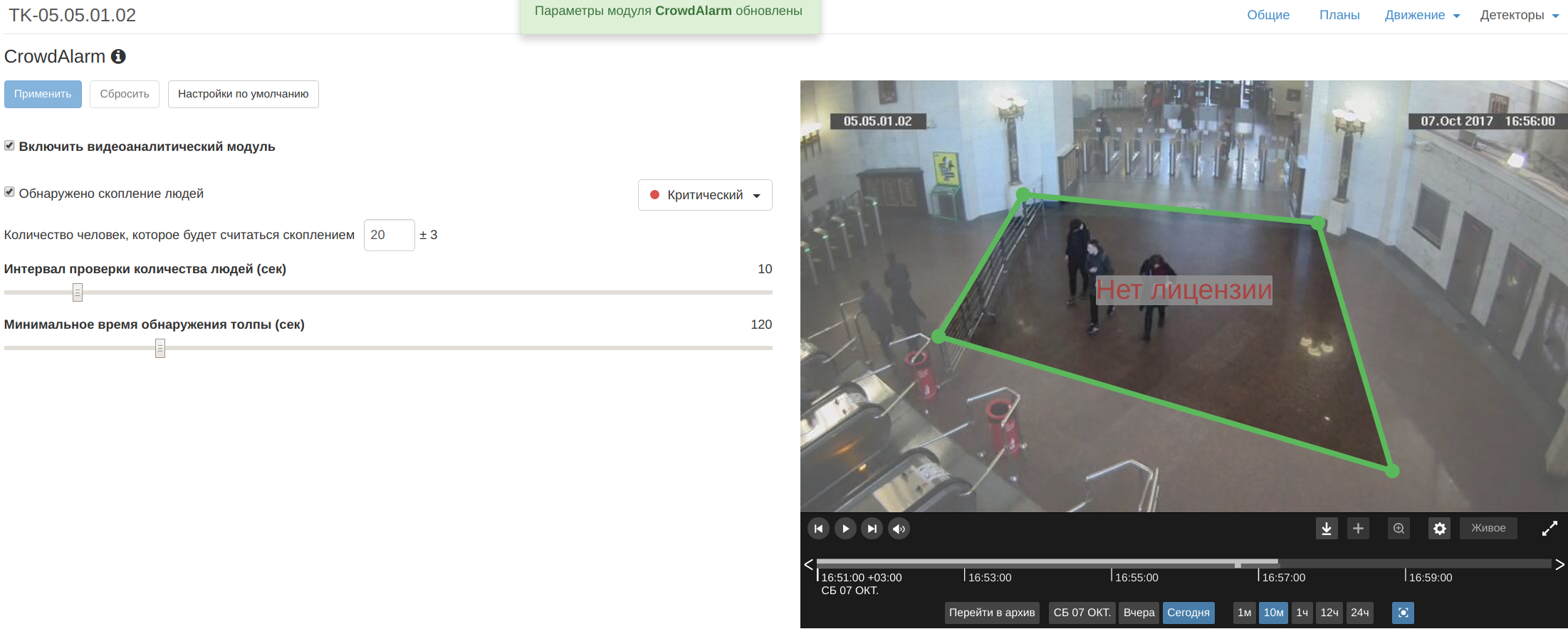The height and width of the screenshot is (629, 1568).
Task: Apply settings with Применить button
Action: [43, 94]
